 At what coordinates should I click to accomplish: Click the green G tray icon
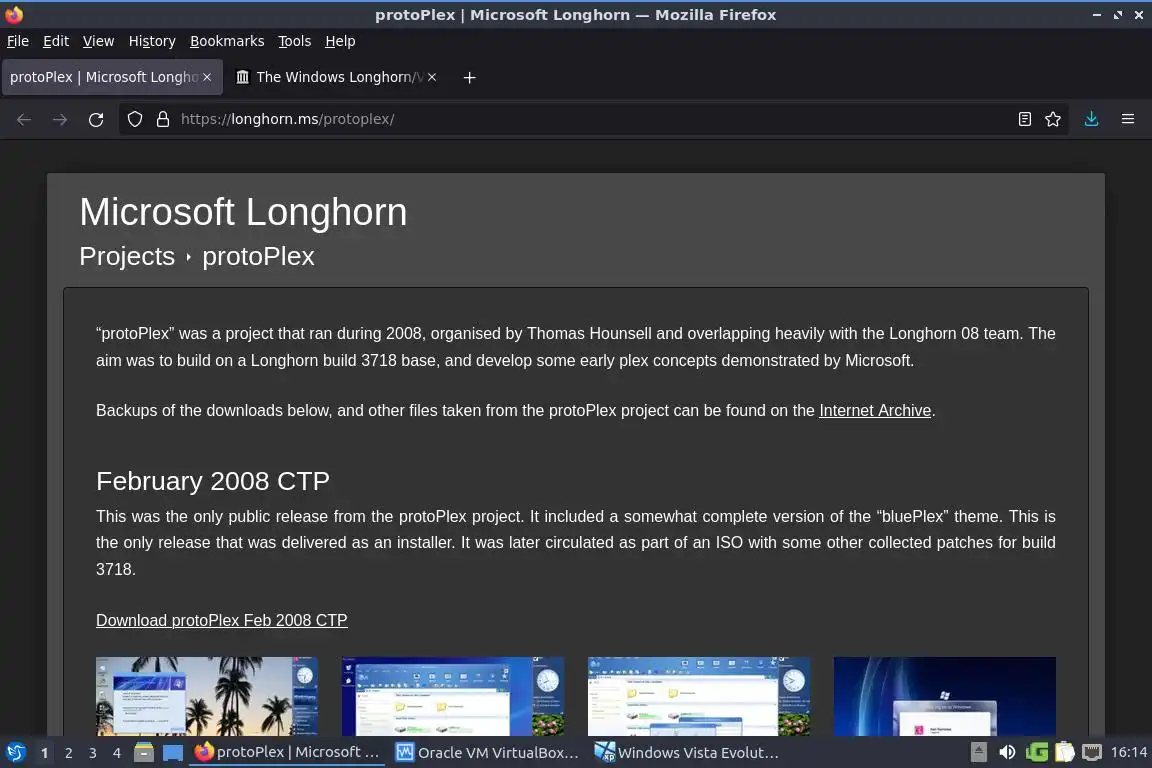coord(1037,753)
